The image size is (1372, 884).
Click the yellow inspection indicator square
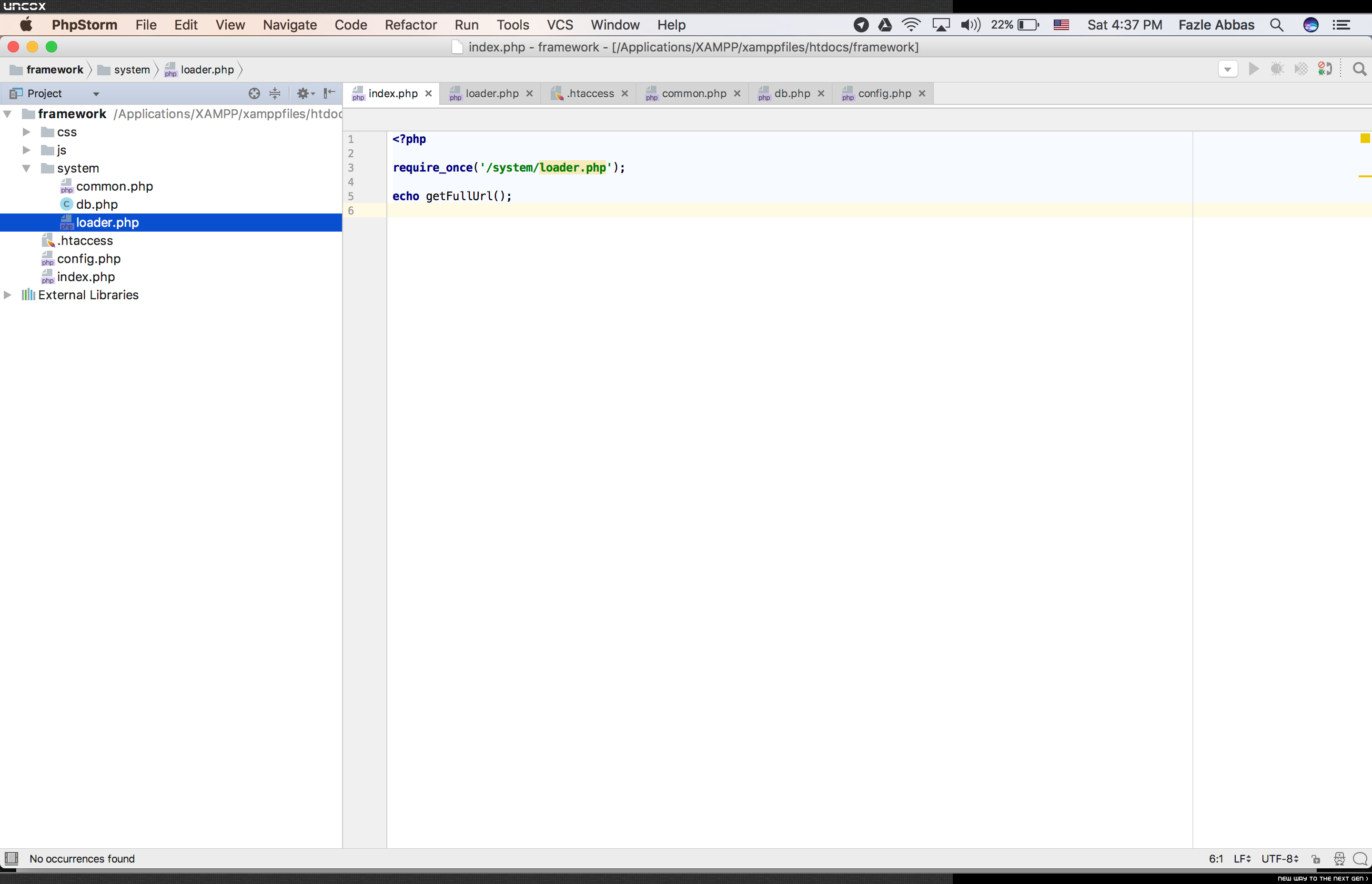[1365, 138]
